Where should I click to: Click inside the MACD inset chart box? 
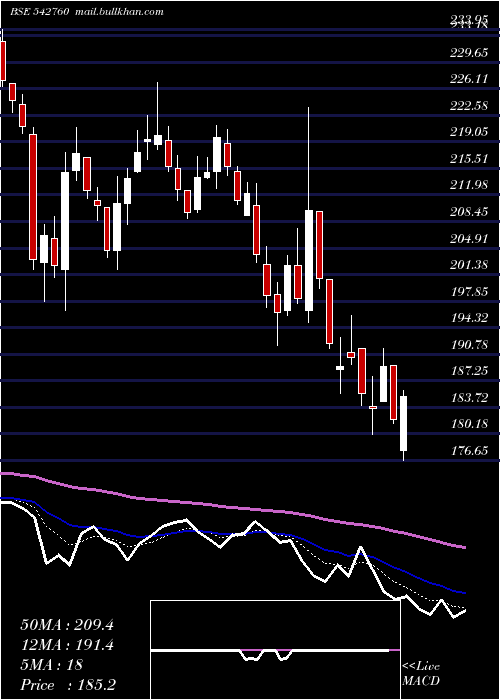(x=275, y=650)
